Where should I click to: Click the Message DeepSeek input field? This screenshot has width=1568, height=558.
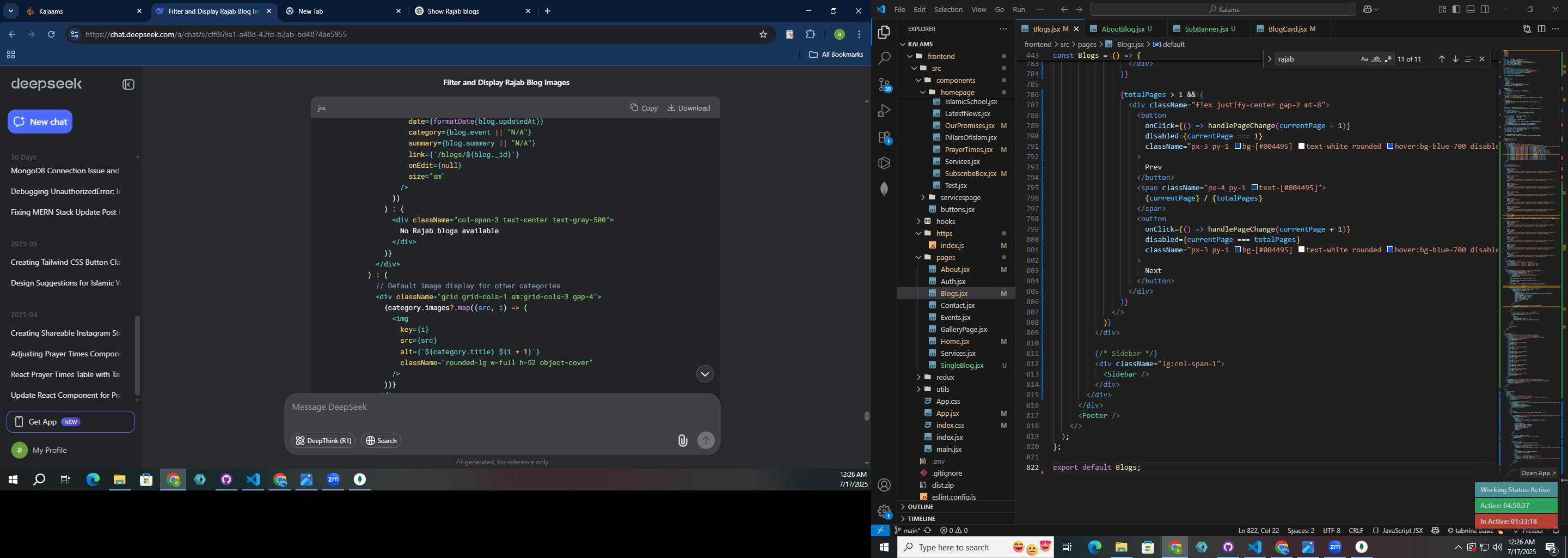[x=501, y=407]
